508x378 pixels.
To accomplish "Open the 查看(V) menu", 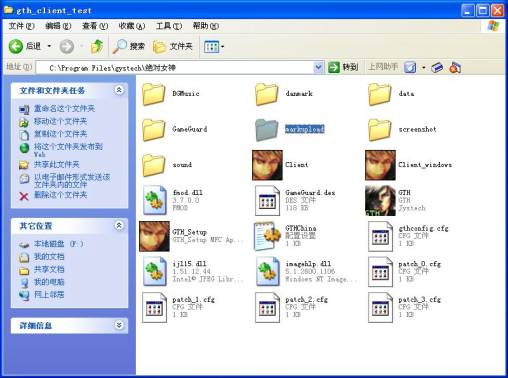I will [x=95, y=26].
